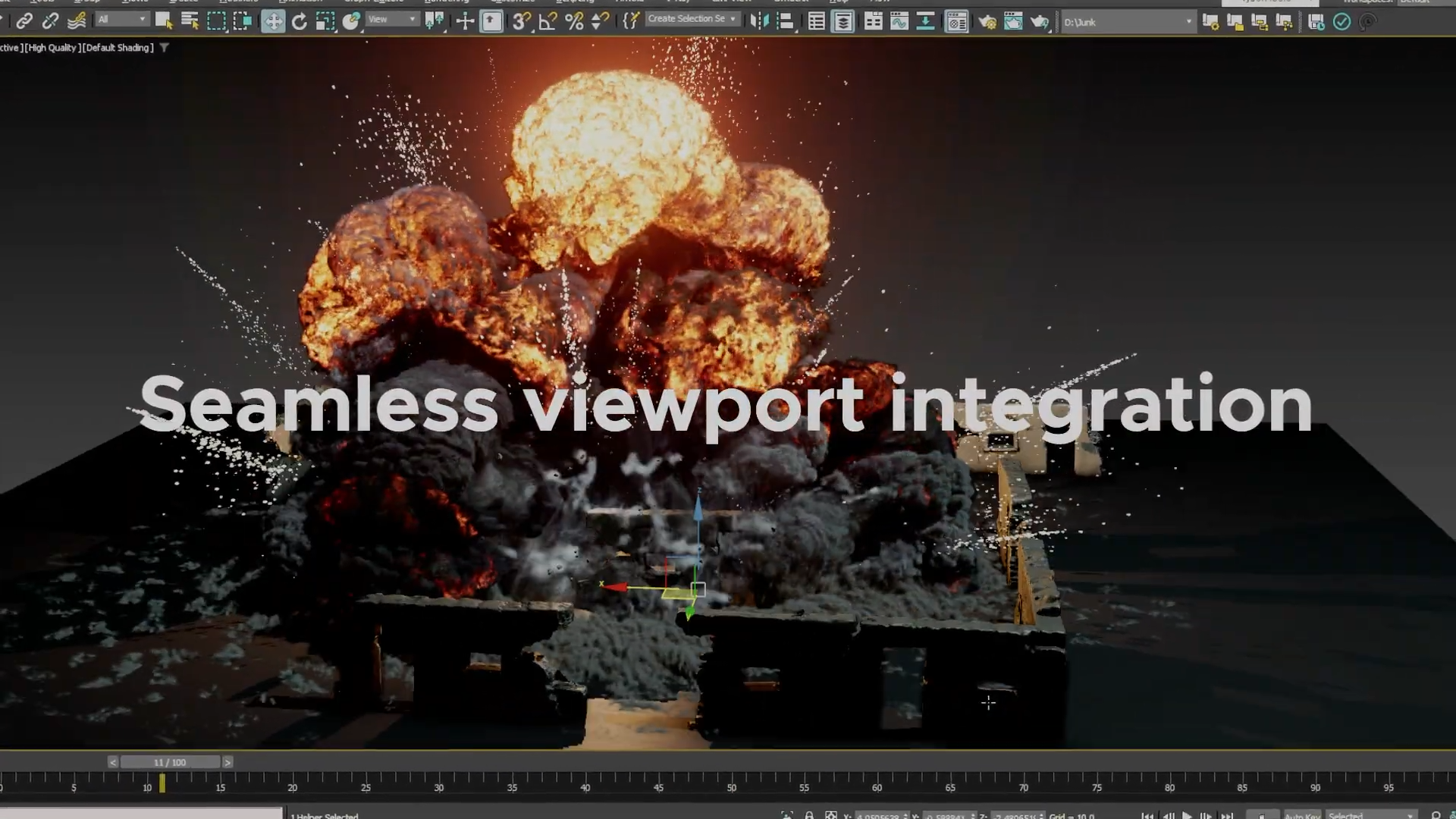Click the Mirror tool icon
1456x819 pixels.
(x=759, y=21)
